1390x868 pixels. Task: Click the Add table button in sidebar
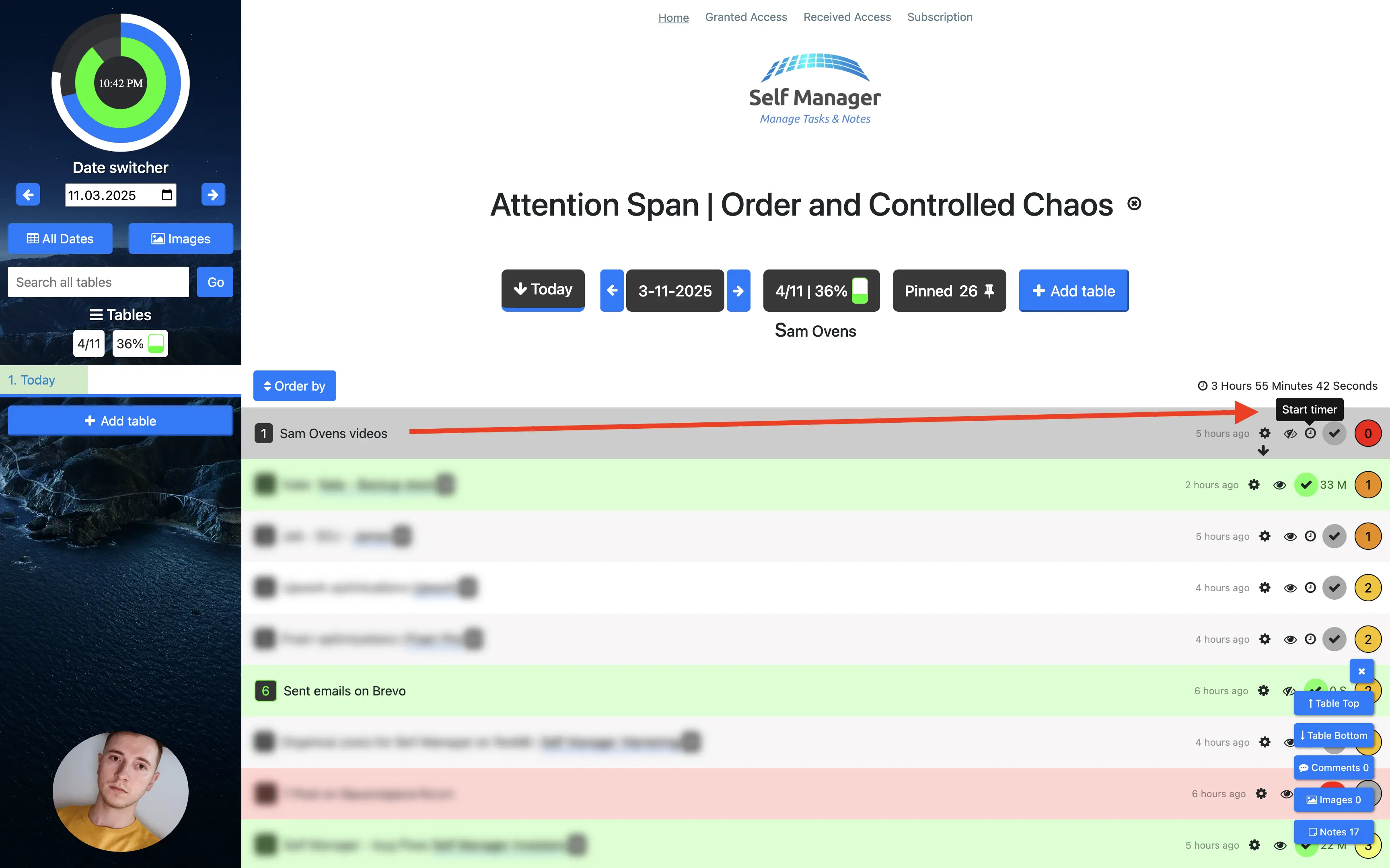(x=119, y=420)
